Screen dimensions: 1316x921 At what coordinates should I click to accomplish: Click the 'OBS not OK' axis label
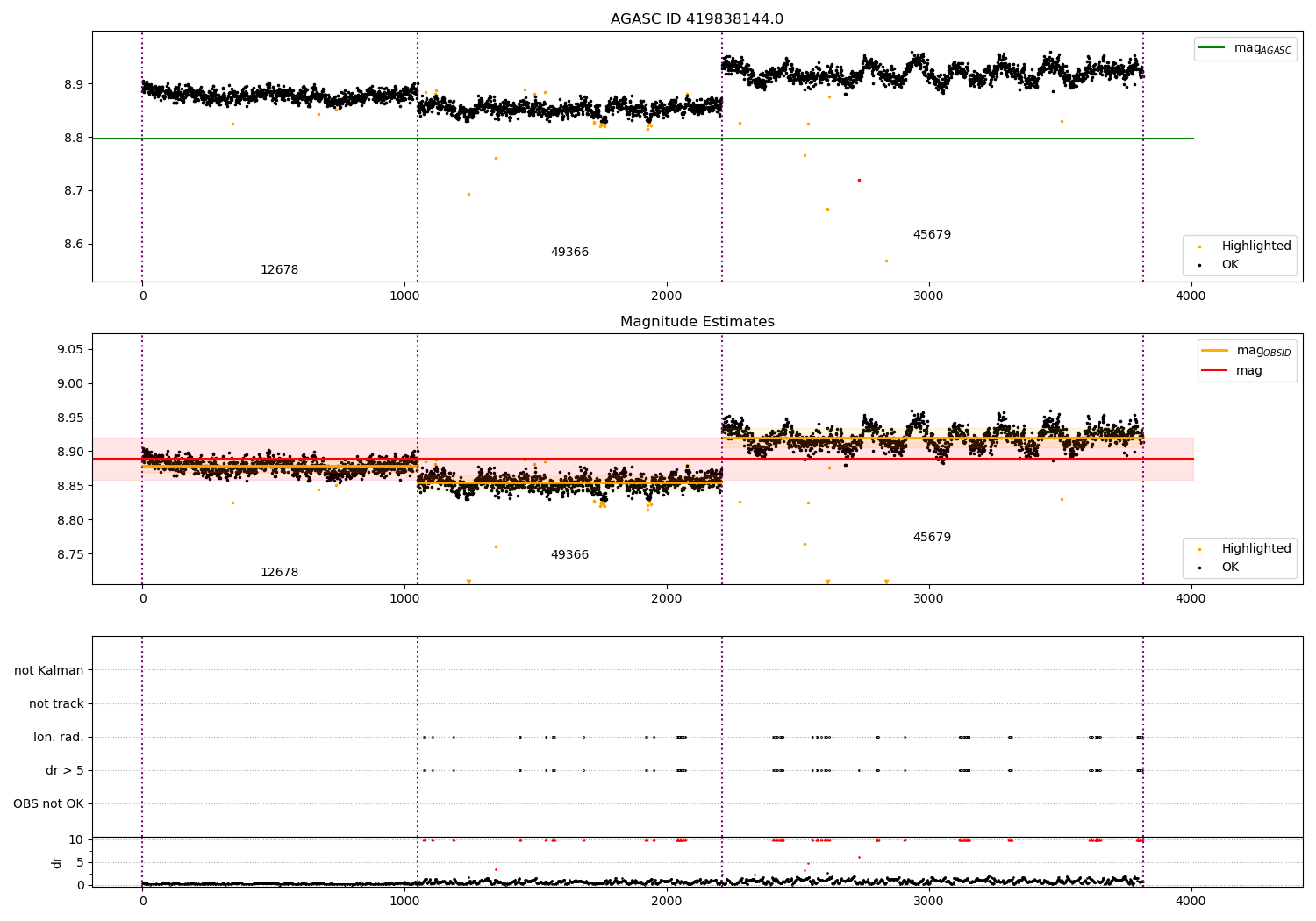[49, 804]
